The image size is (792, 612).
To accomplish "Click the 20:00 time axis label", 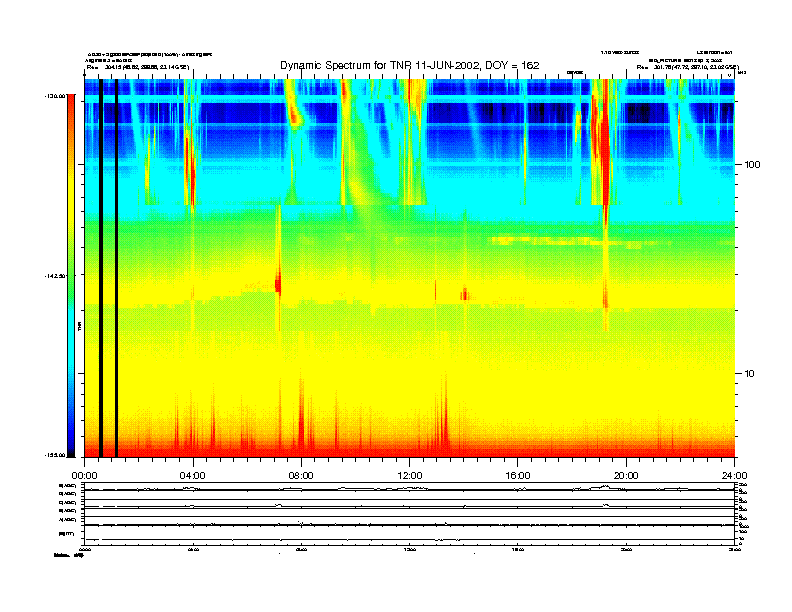I will pyautogui.click(x=626, y=476).
